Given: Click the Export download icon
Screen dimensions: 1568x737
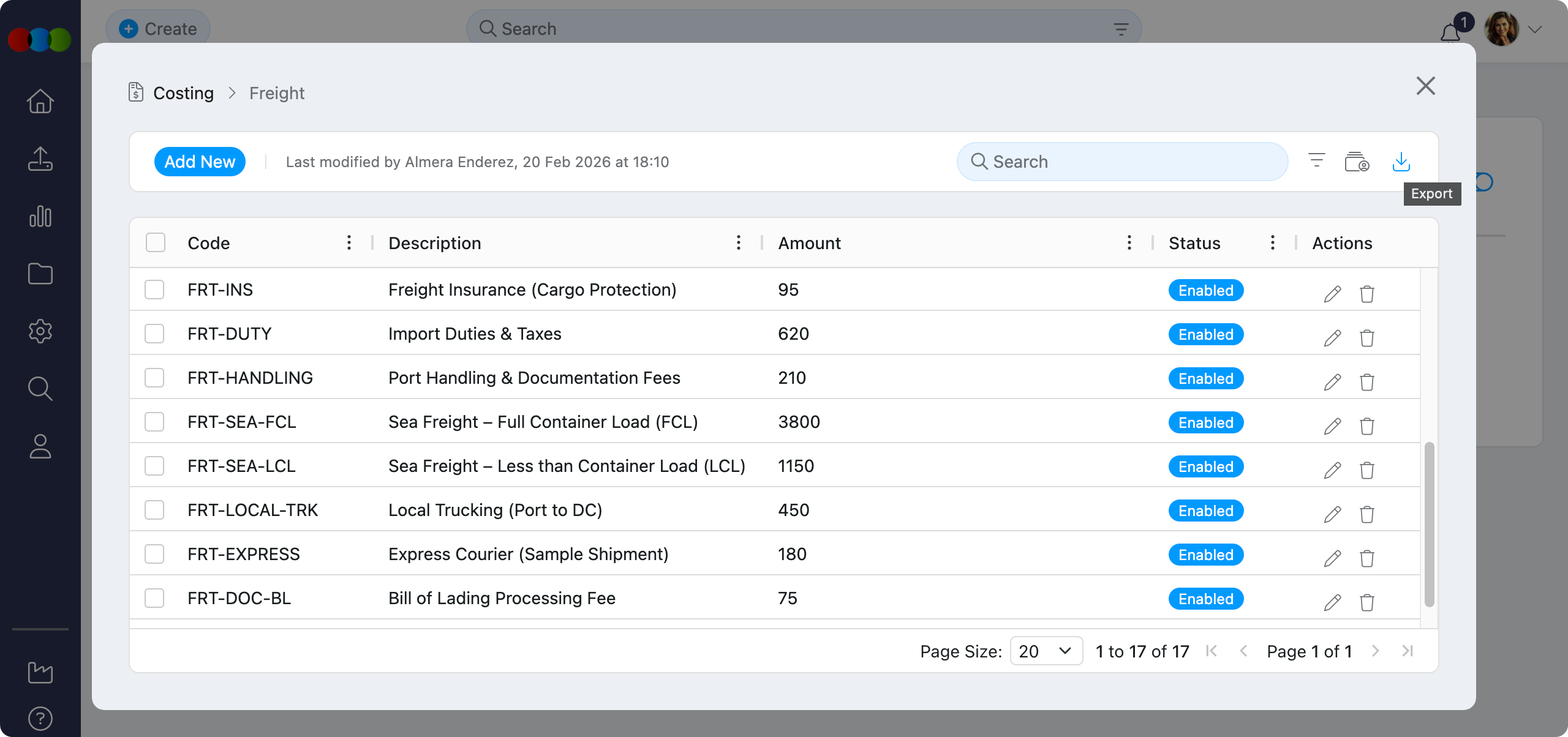Looking at the screenshot, I should click(1401, 162).
